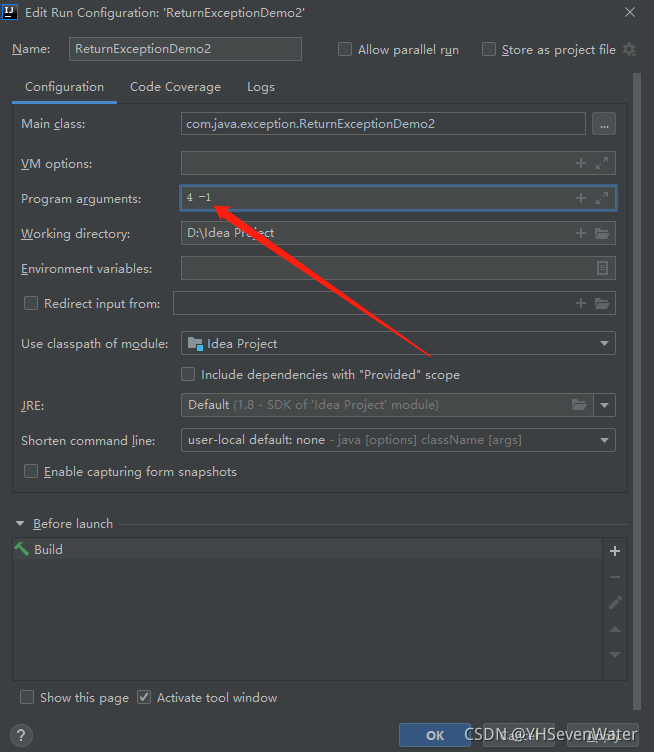Edit the selected Before launch task
654x752 pixels.
point(615,603)
